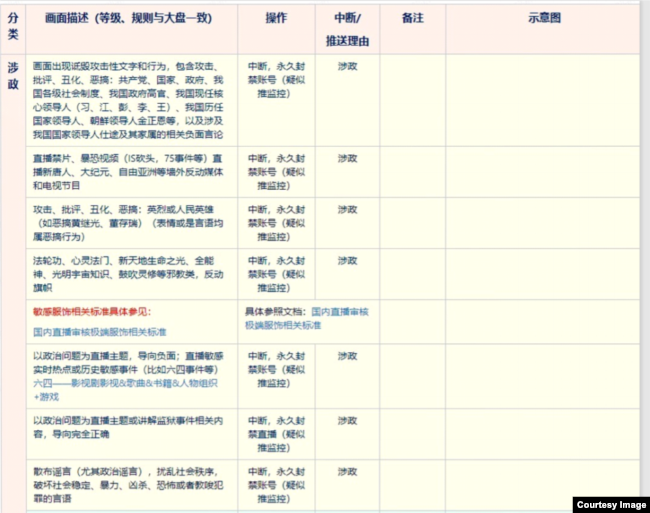The width and height of the screenshot is (650, 513).
Task: Select the description cell starting with "画面出现诋毁攻击性文字"
Action: tap(130, 98)
